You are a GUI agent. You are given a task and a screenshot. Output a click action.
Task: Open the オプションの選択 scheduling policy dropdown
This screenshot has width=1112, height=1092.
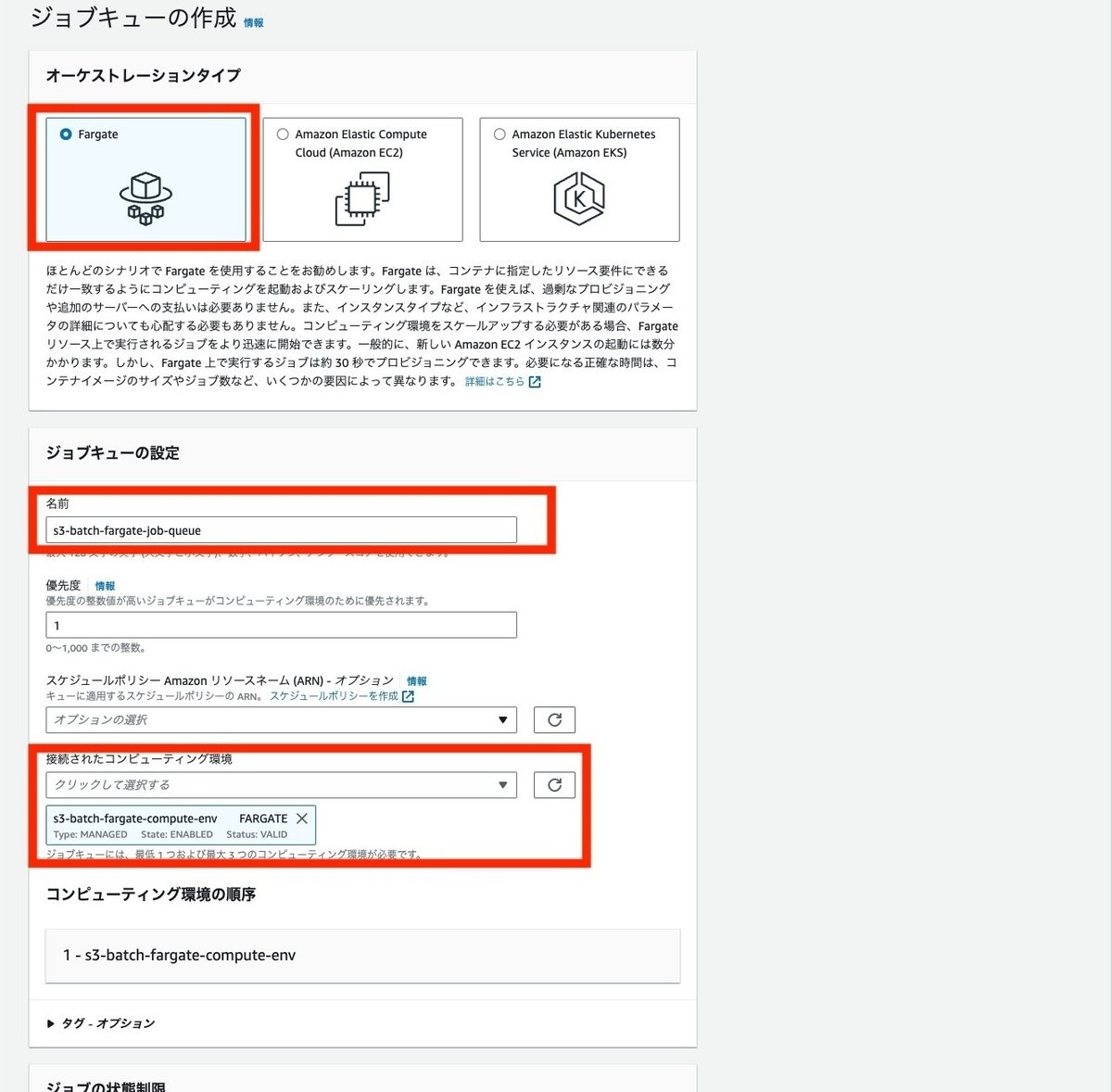pyautogui.click(x=281, y=719)
